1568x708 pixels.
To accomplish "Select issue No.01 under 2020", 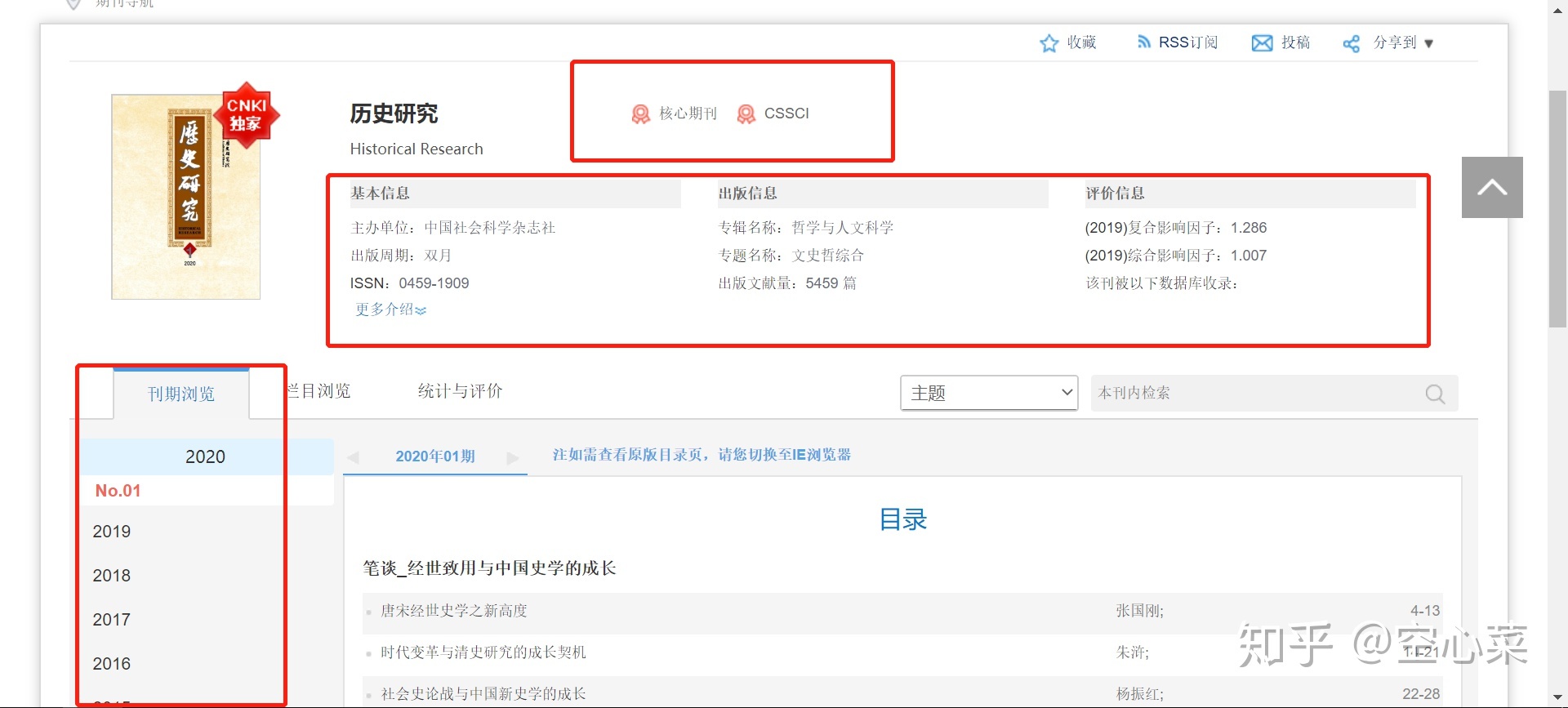I will [118, 491].
